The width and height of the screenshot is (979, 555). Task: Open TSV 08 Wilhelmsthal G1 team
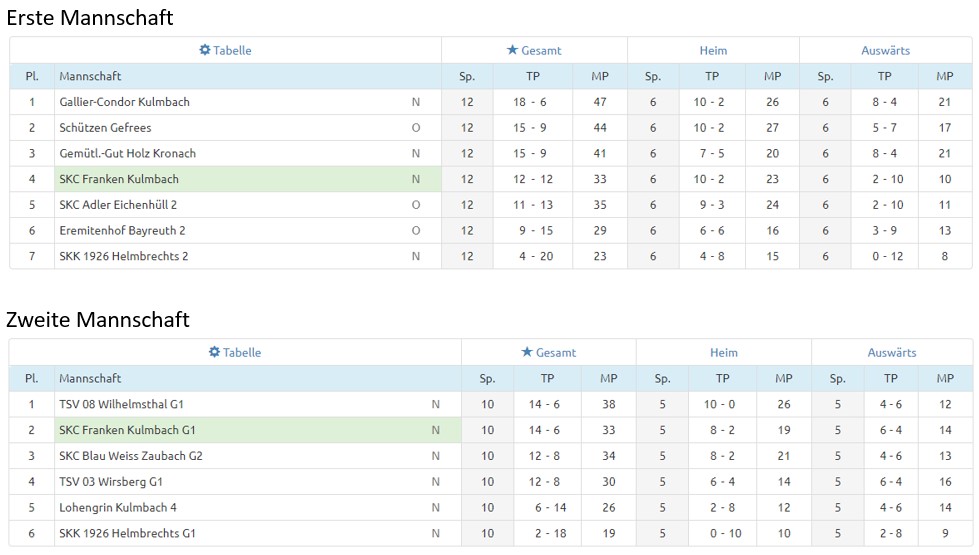[x=121, y=404]
